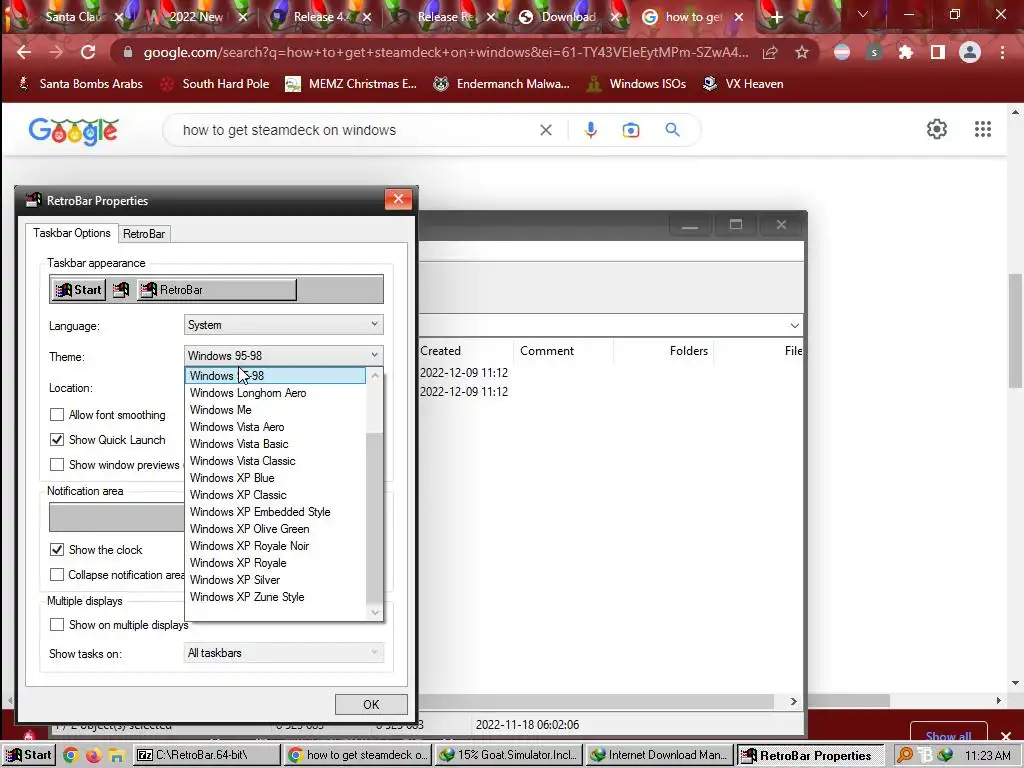Run search with magnifying glass icon

[x=673, y=130]
